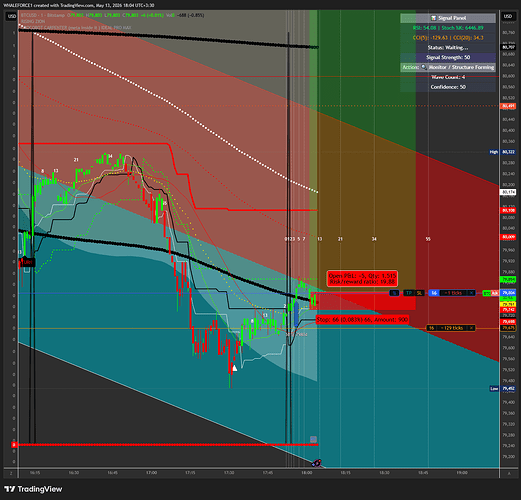Click the 16:15 time axis label

coord(35,473)
